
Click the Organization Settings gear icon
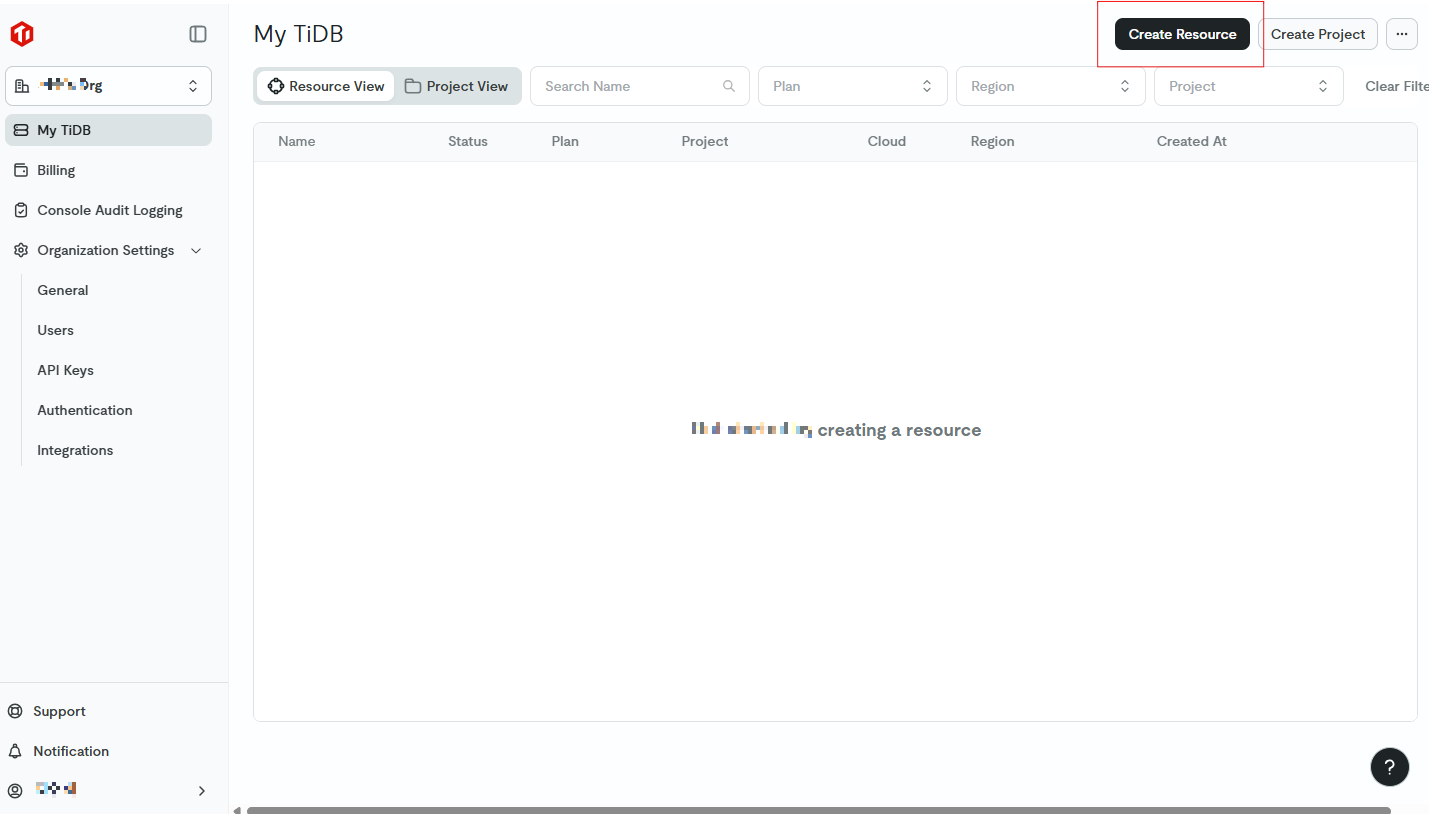21,250
